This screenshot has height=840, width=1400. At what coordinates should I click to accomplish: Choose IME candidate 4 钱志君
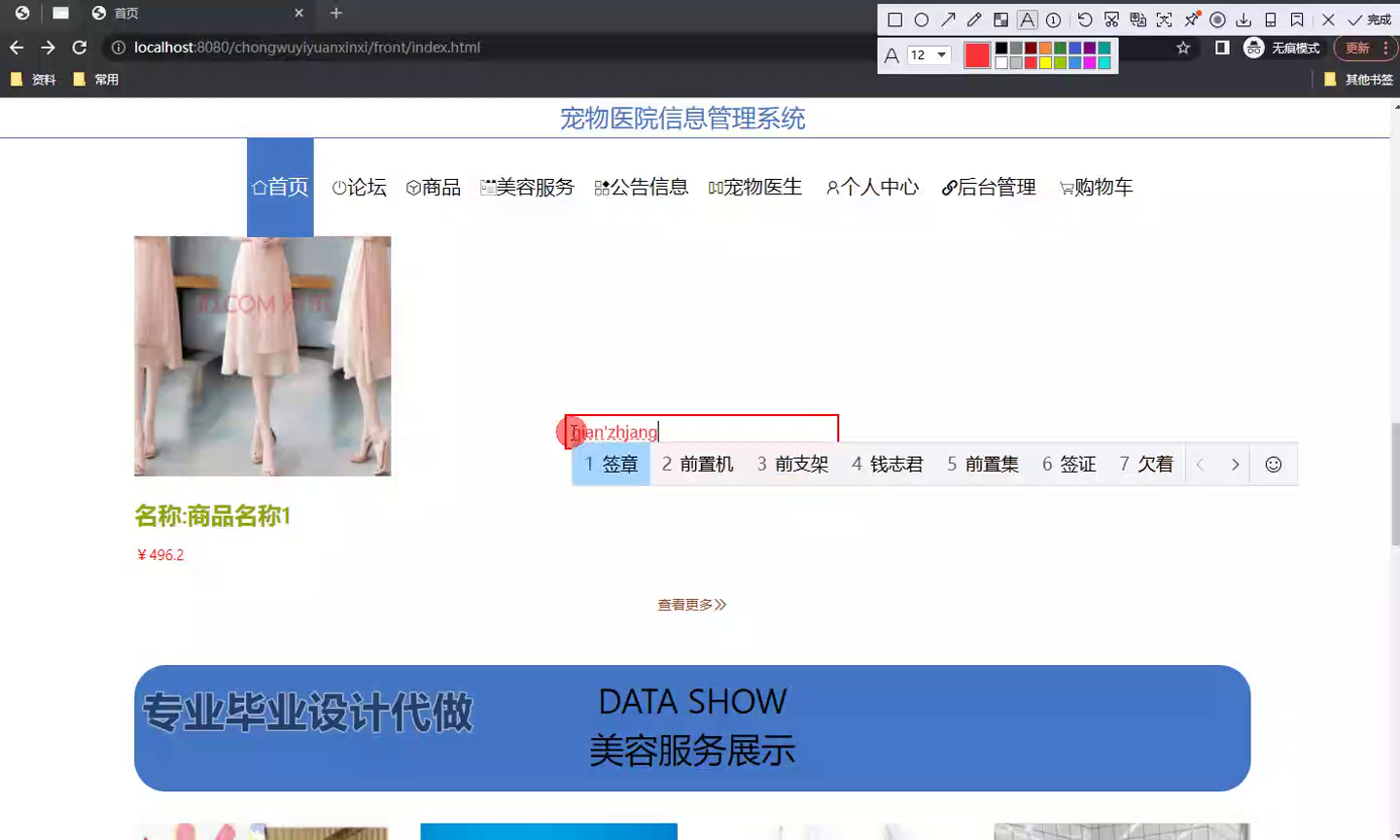pos(888,465)
